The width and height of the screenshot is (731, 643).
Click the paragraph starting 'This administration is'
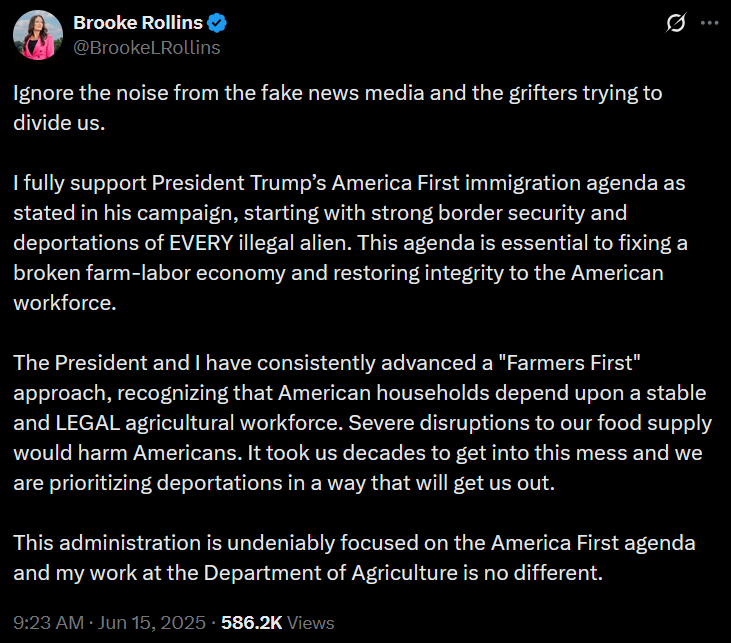(354, 558)
